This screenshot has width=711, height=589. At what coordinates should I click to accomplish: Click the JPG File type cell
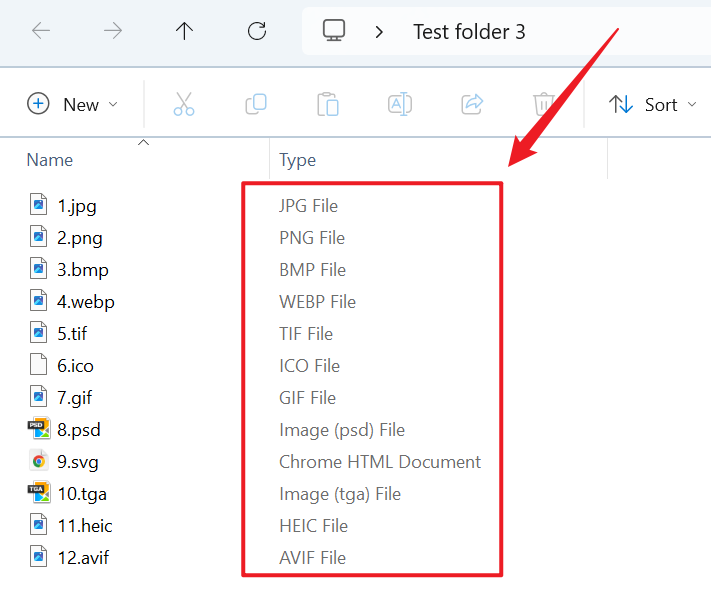click(308, 206)
